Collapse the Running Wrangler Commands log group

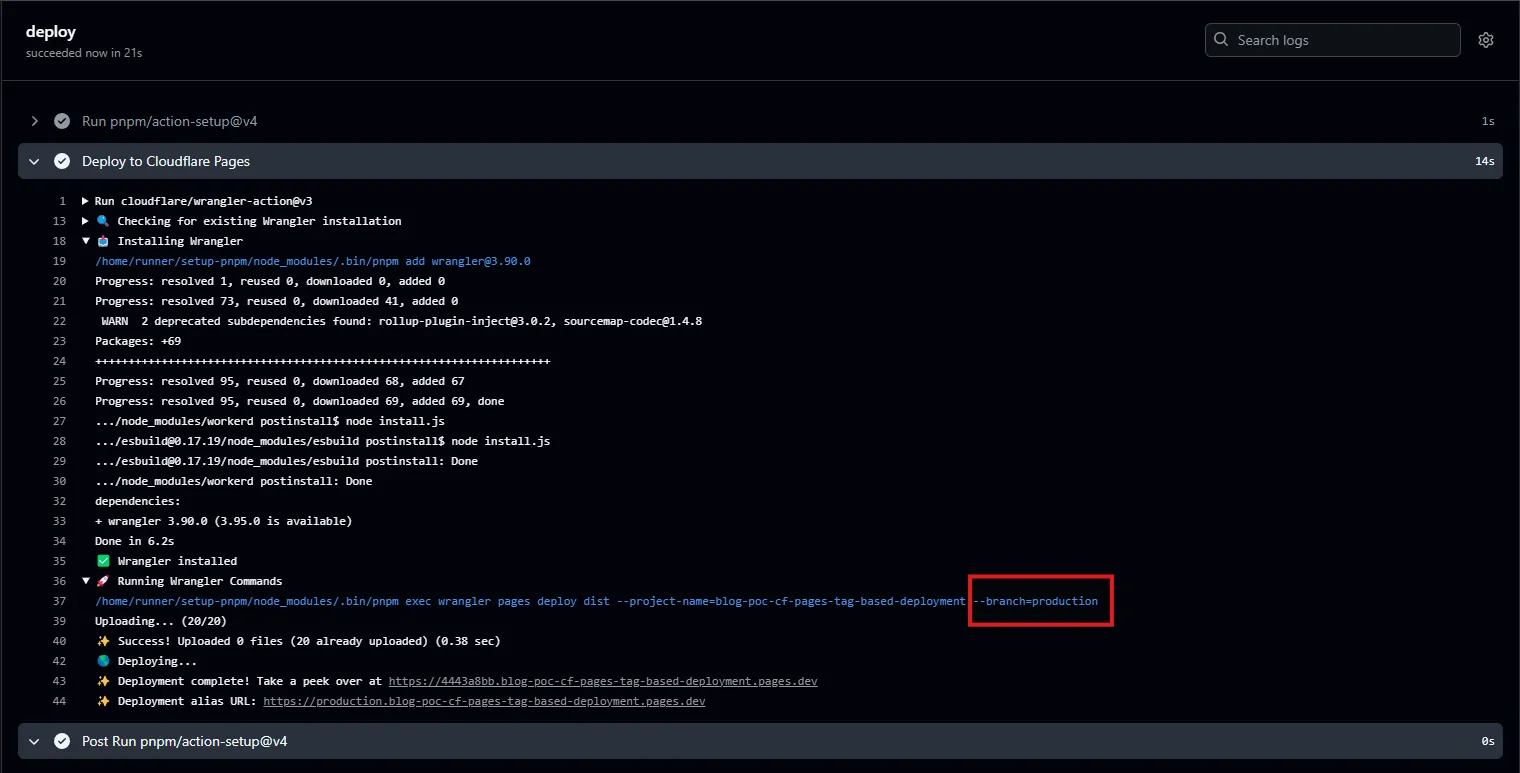click(x=84, y=580)
